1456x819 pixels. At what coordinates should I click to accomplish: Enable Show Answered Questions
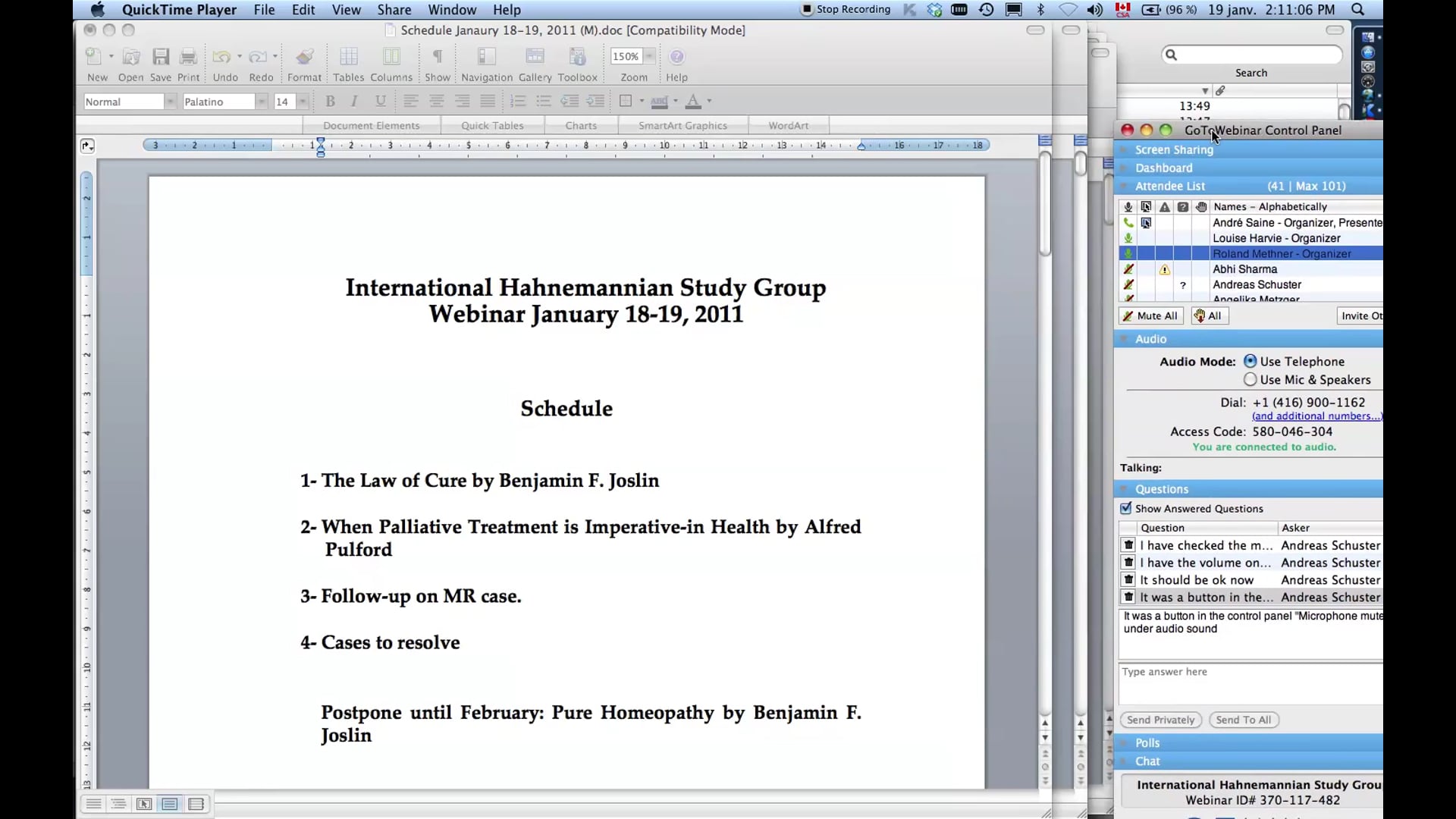[1126, 508]
